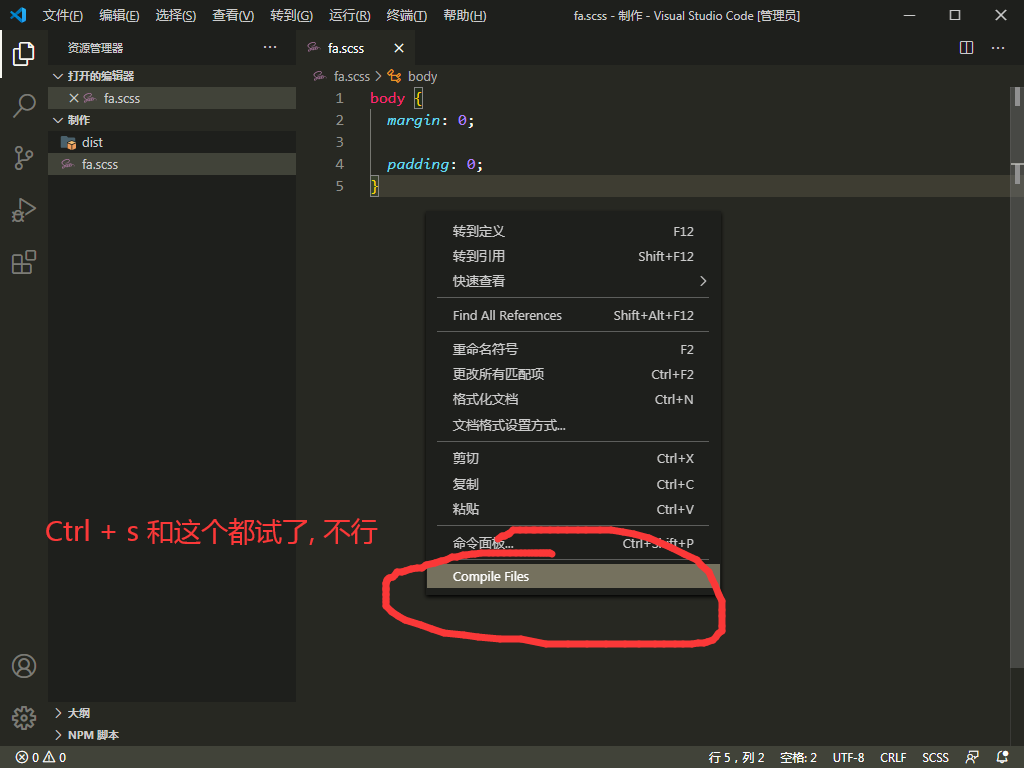
Task: Choose 重命名符号 in context menu
Action: pyautogui.click(x=573, y=349)
